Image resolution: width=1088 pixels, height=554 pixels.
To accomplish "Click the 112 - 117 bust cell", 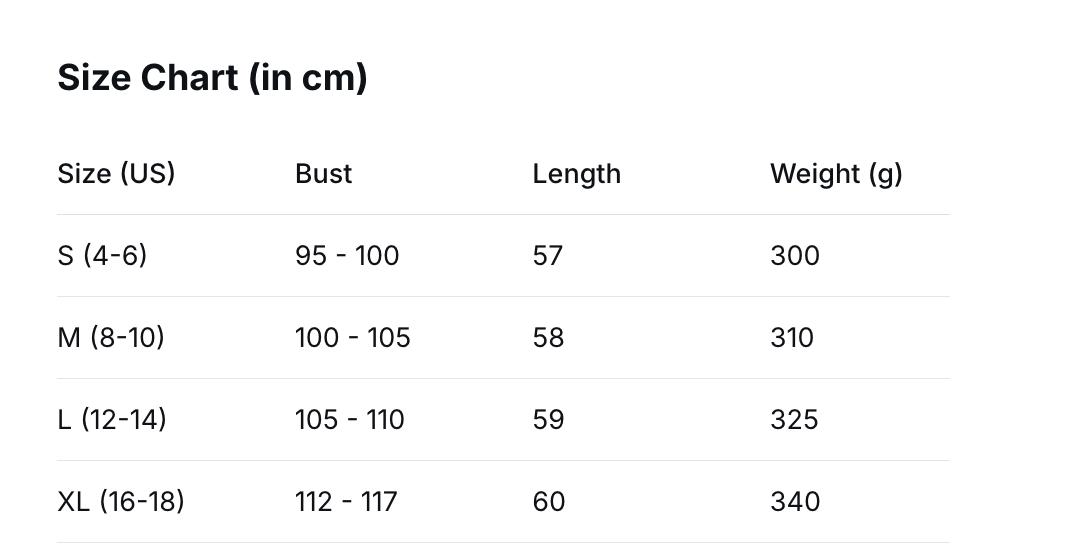I will 345,502.
